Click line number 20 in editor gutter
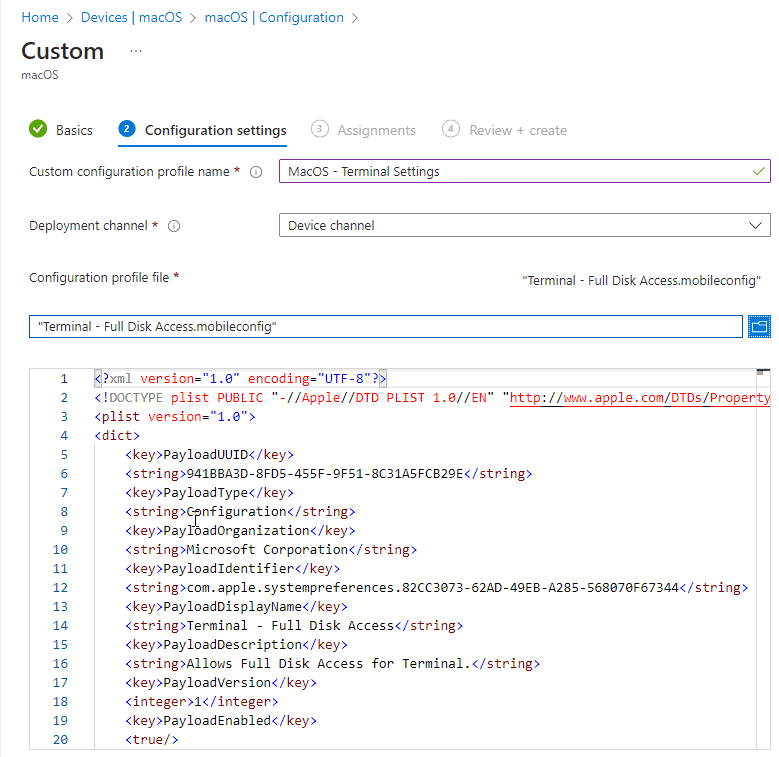 [x=60, y=740]
